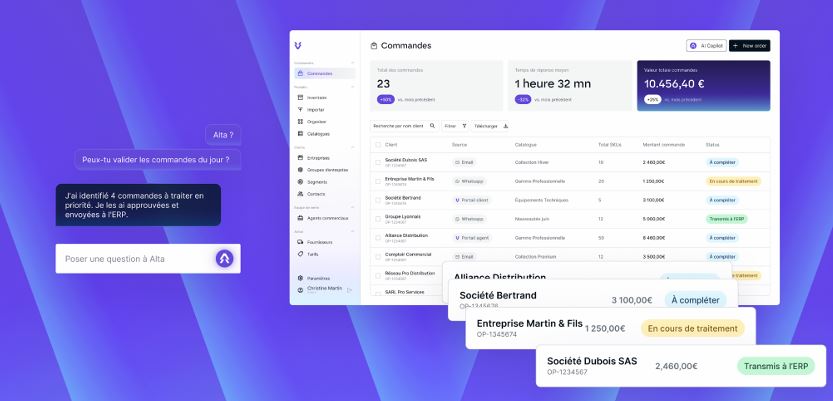Select Commandes menu item in sidebar
Viewport: 833px width, 401px height.
(x=324, y=73)
